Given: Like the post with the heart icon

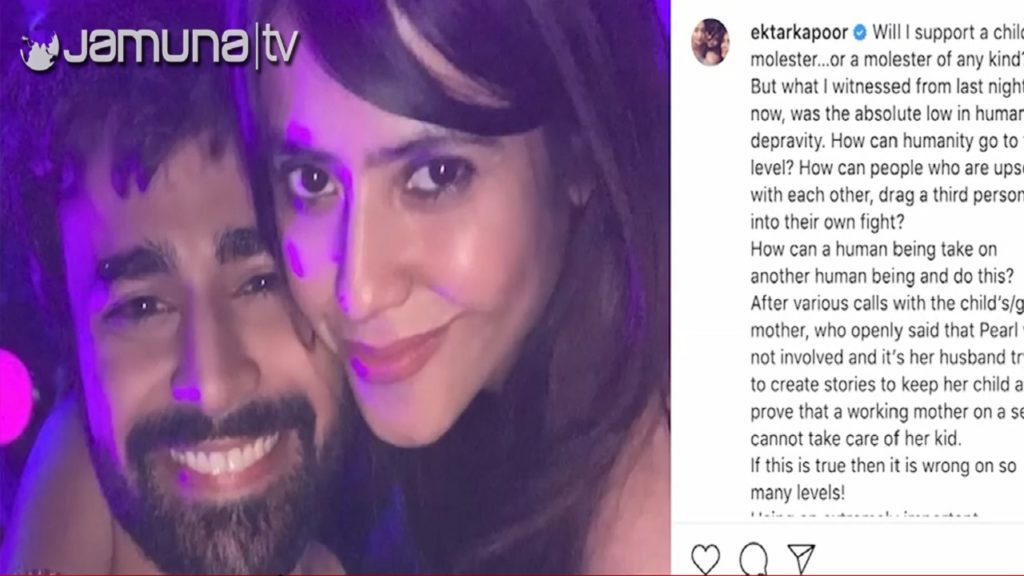Looking at the screenshot, I should (x=706, y=559).
